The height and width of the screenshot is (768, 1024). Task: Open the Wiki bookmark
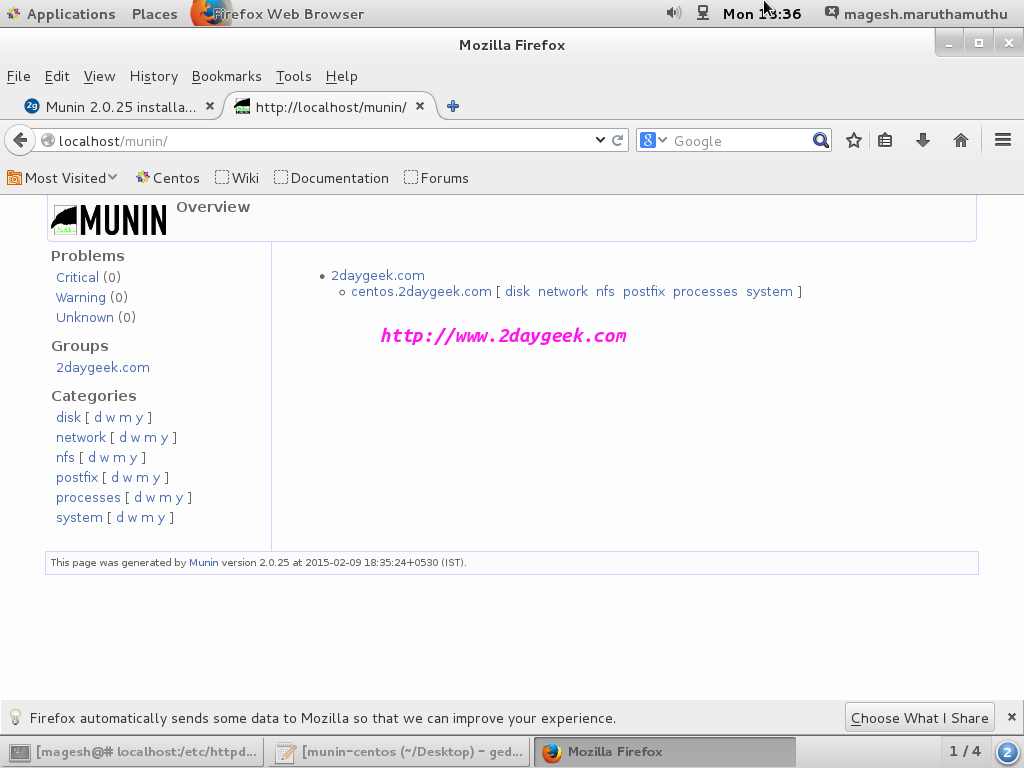coord(237,178)
